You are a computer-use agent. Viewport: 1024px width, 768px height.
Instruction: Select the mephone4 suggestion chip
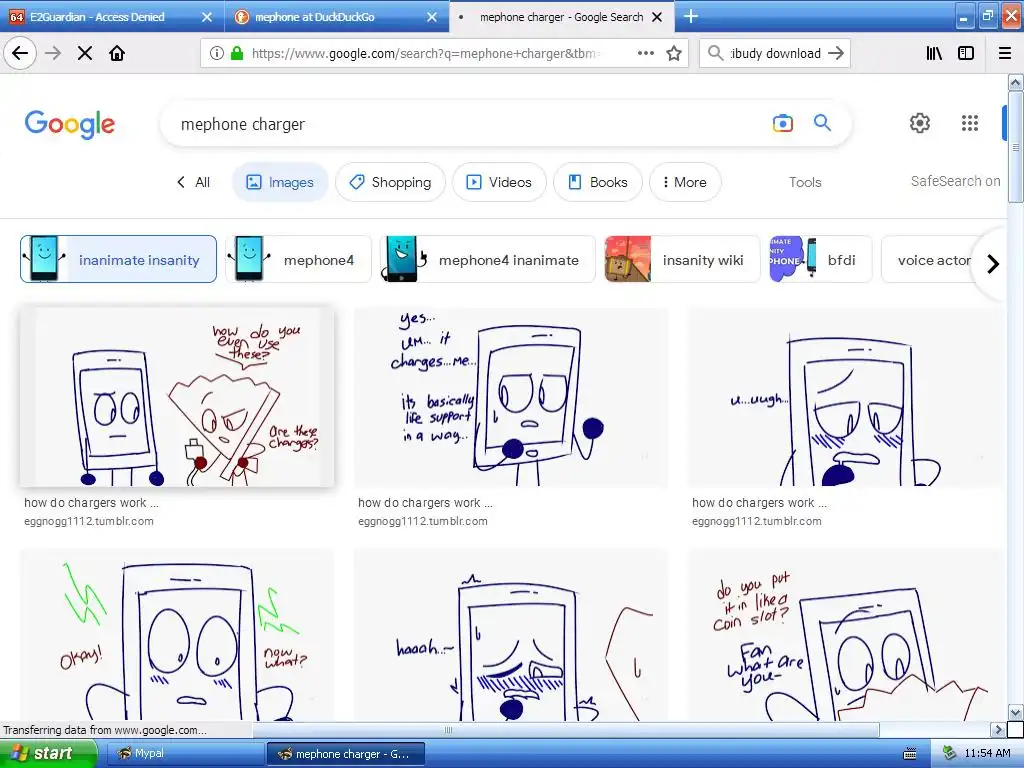coord(298,259)
